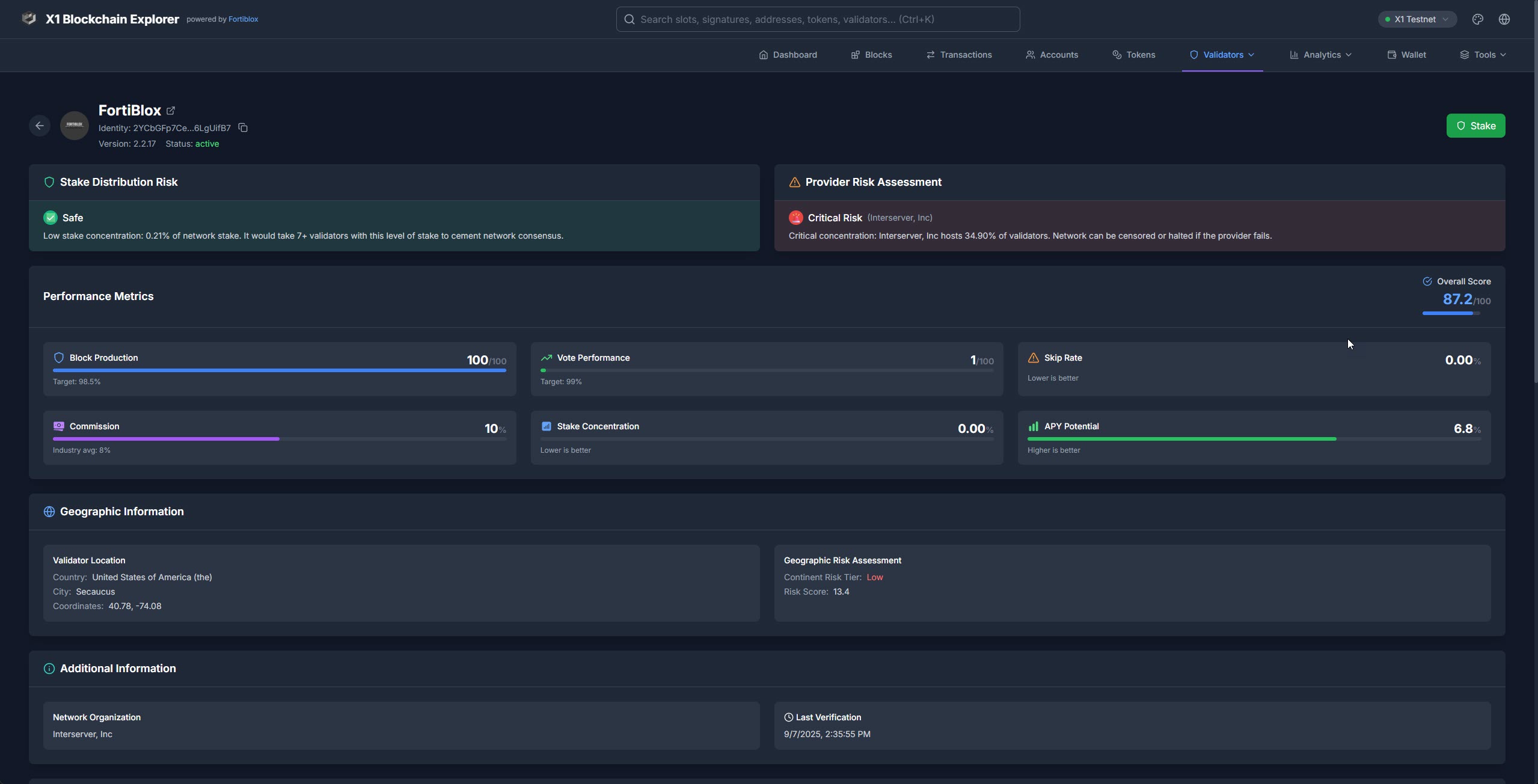Image resolution: width=1538 pixels, height=784 pixels.
Task: Switch to the Transactions page
Action: point(959,55)
